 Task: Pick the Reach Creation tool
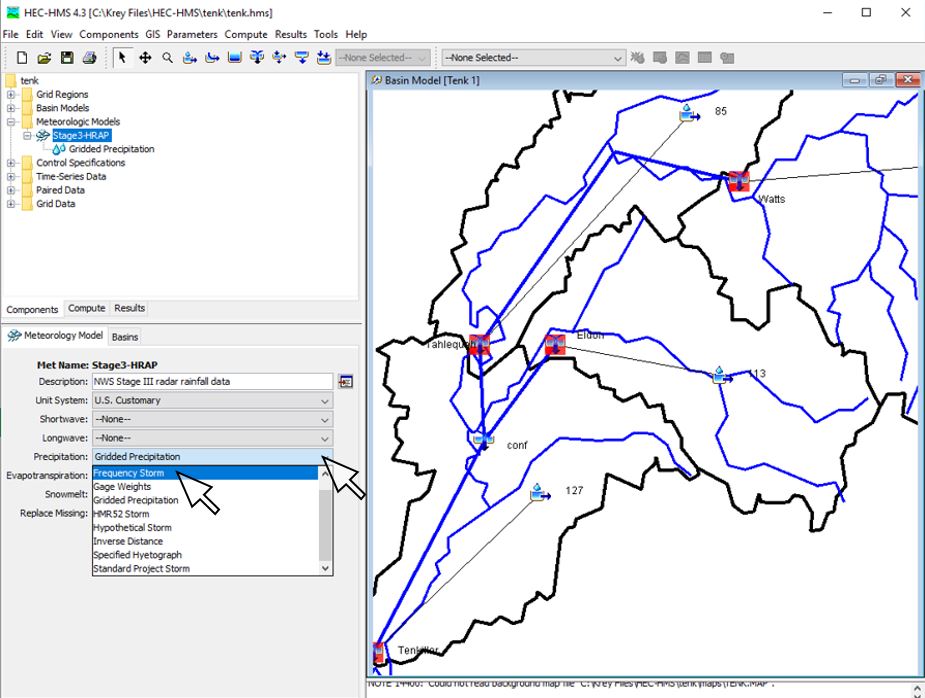(212, 58)
